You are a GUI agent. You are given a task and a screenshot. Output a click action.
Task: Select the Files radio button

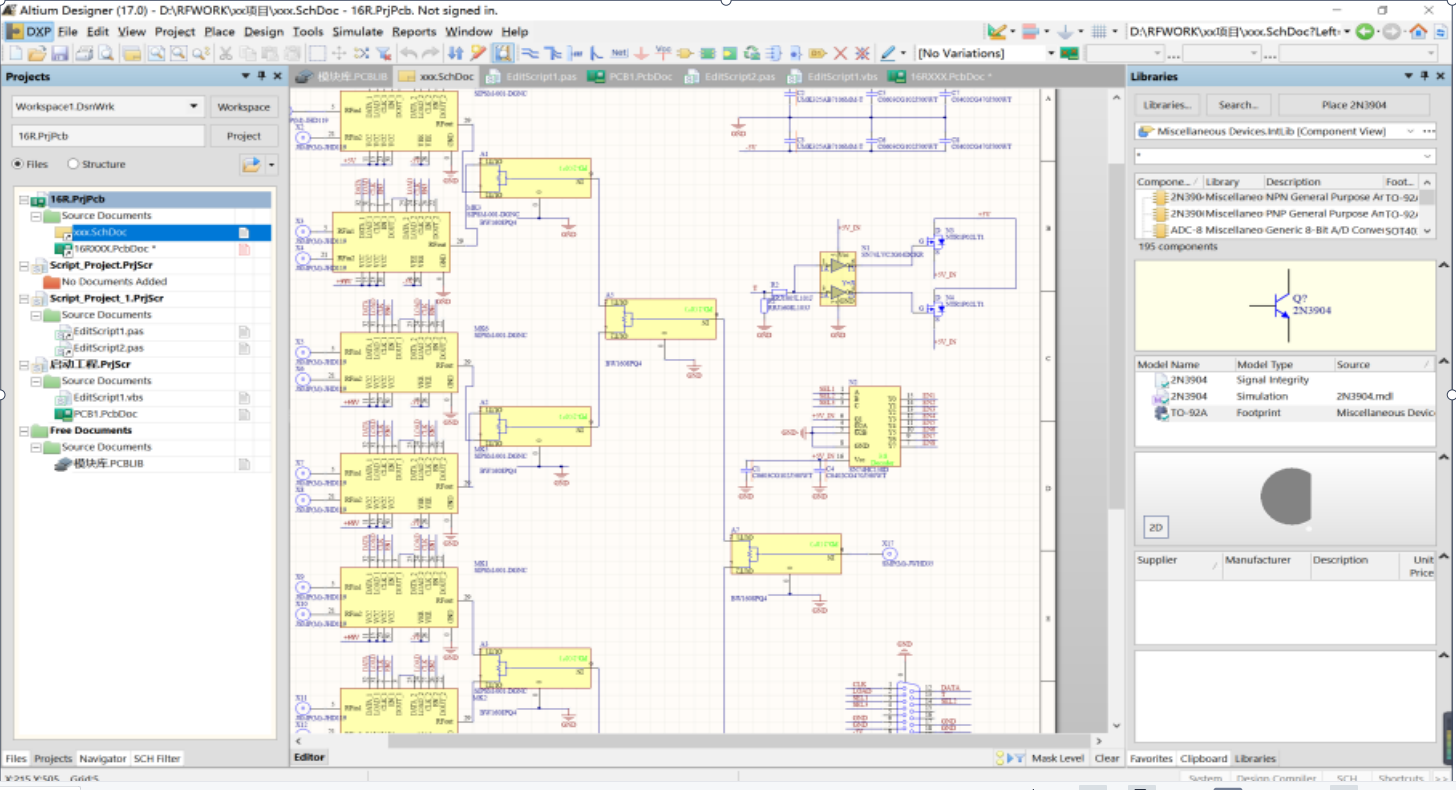coord(18,164)
